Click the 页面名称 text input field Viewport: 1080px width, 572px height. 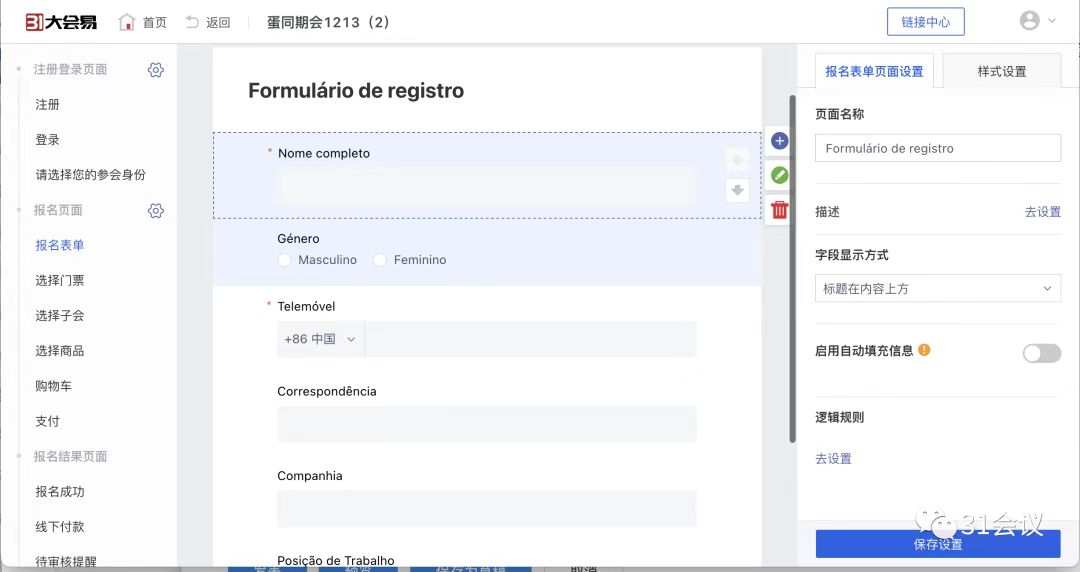937,148
